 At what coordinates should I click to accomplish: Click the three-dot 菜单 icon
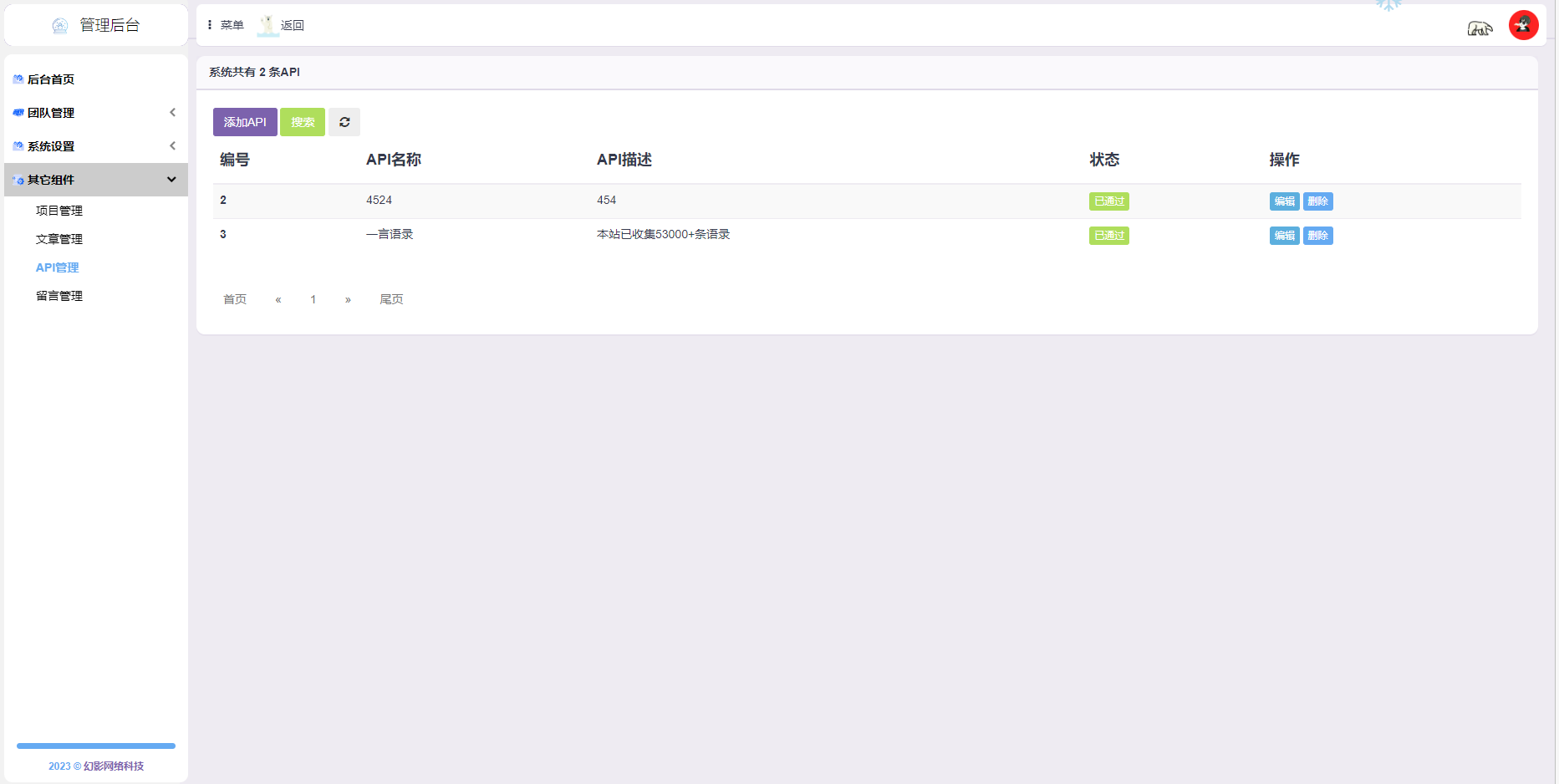pyautogui.click(x=210, y=25)
